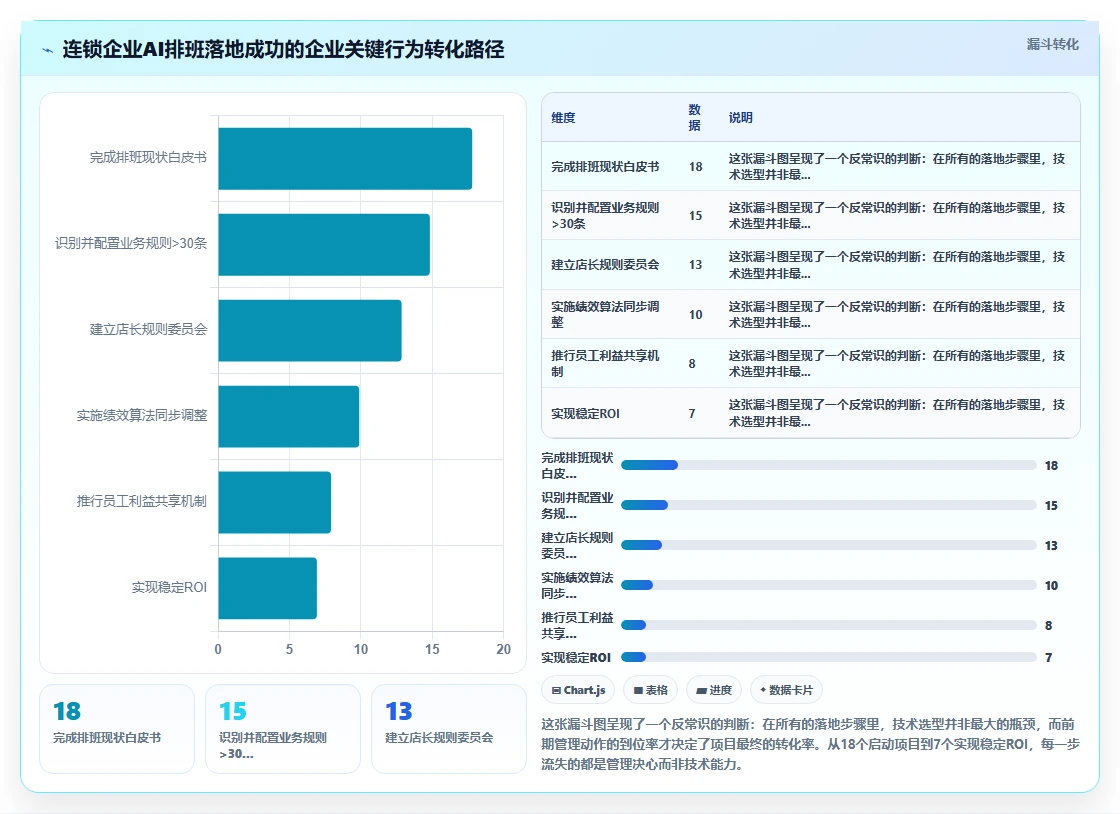Click the 识别并配置业务规则>30条 y-axis label in chart
This screenshot has height=814, width=1120.
[x=131, y=243]
